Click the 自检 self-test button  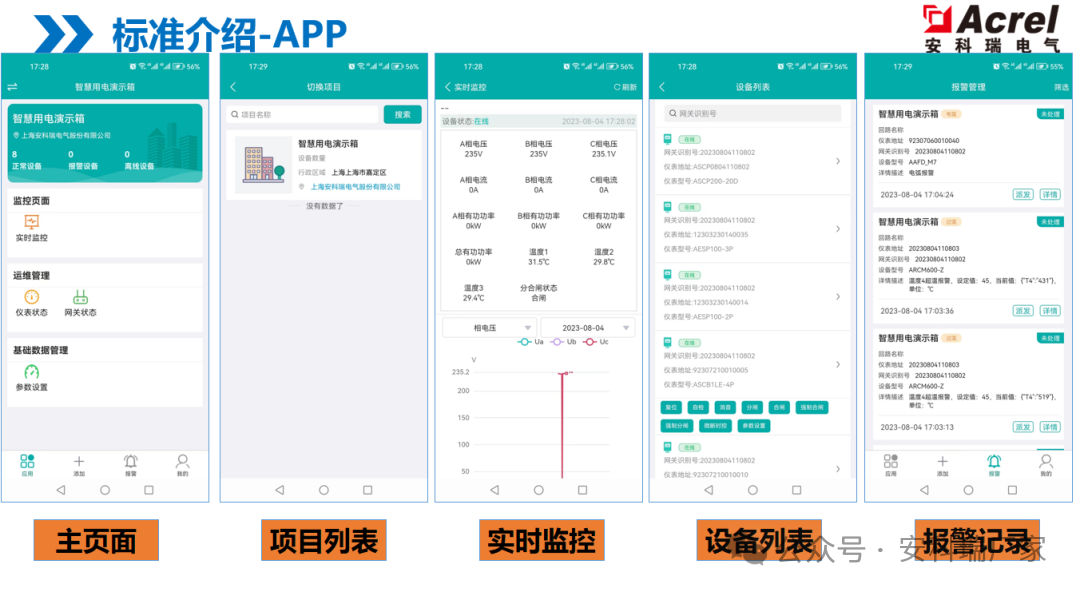pos(698,407)
